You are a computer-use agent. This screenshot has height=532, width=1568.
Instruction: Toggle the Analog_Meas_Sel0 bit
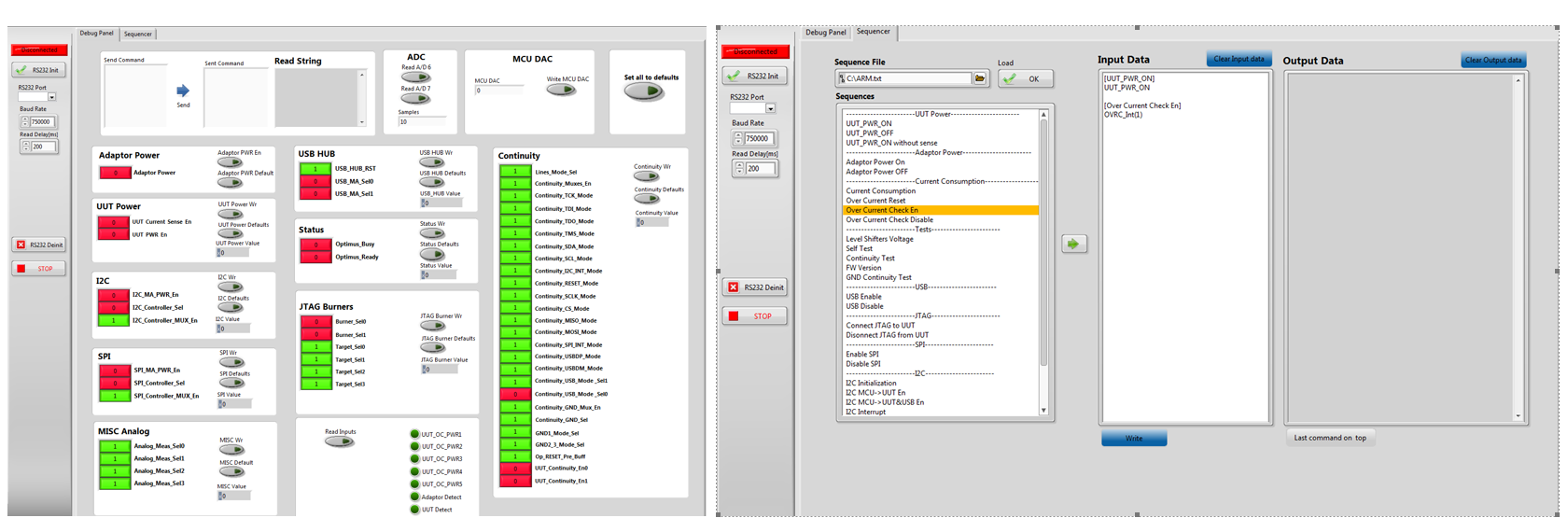tap(115, 446)
